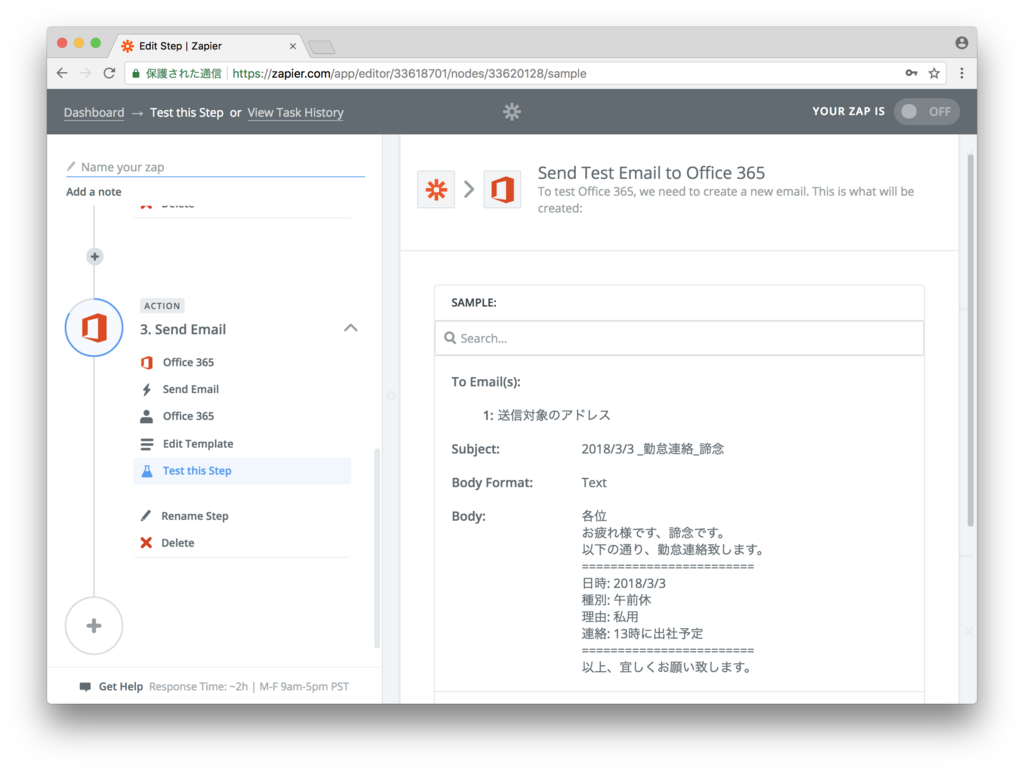Click the browser back arrow
This screenshot has height=771, width=1024.
(62, 73)
